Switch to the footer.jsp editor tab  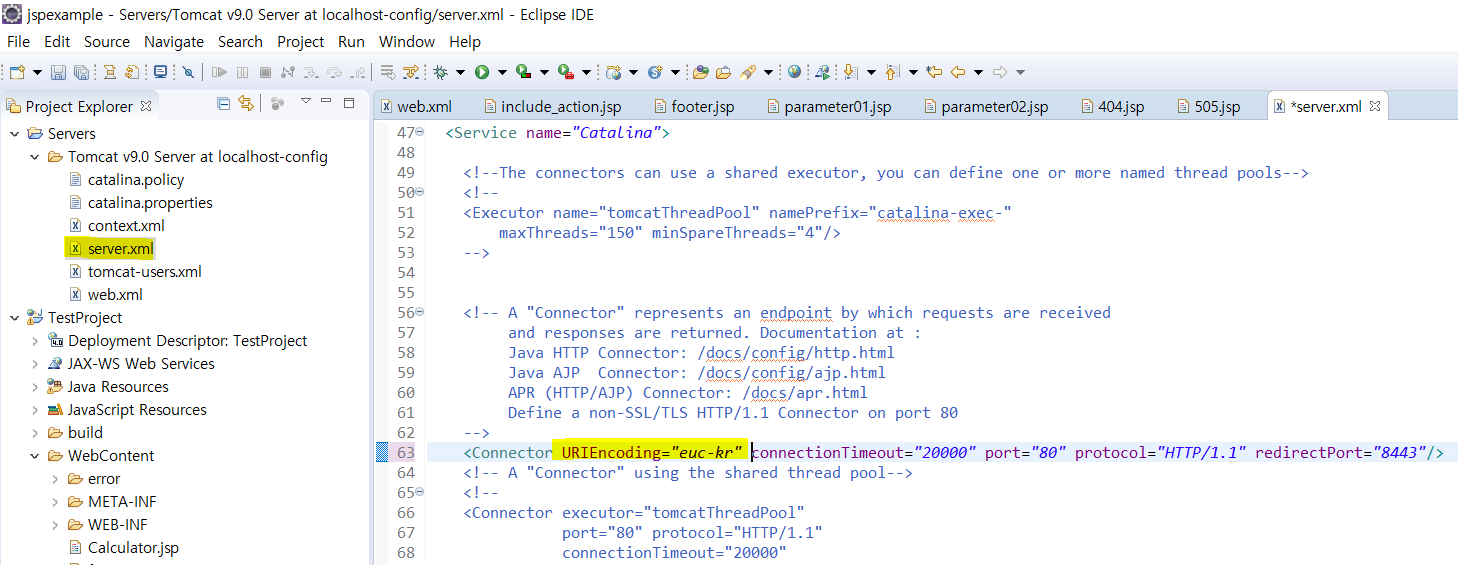tap(694, 106)
